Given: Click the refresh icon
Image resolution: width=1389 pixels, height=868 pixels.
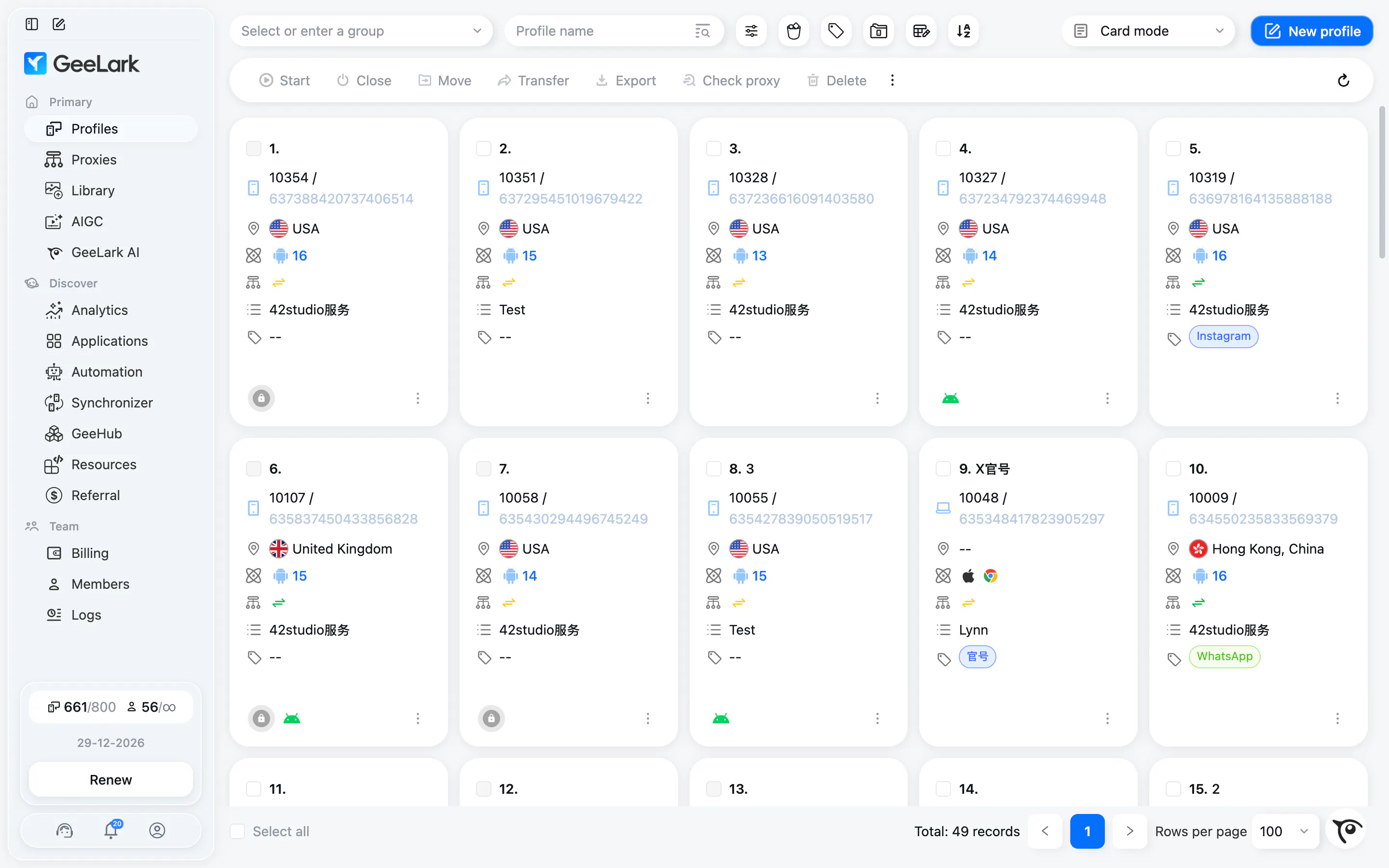Looking at the screenshot, I should [x=1344, y=81].
